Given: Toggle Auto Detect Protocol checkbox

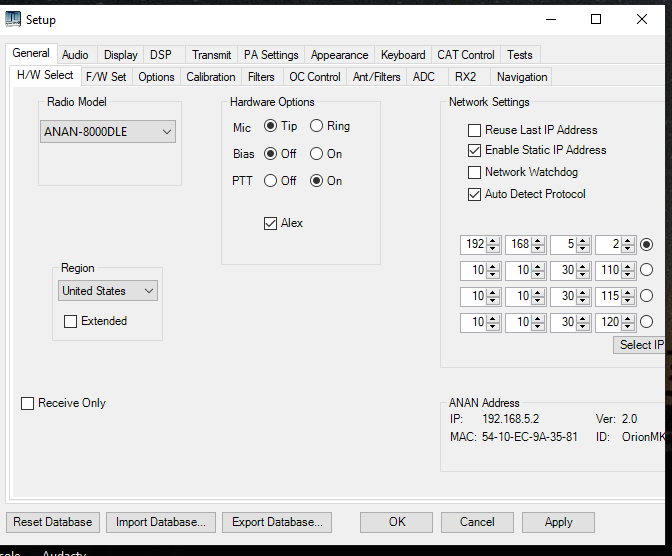Looking at the screenshot, I should tap(474, 194).
